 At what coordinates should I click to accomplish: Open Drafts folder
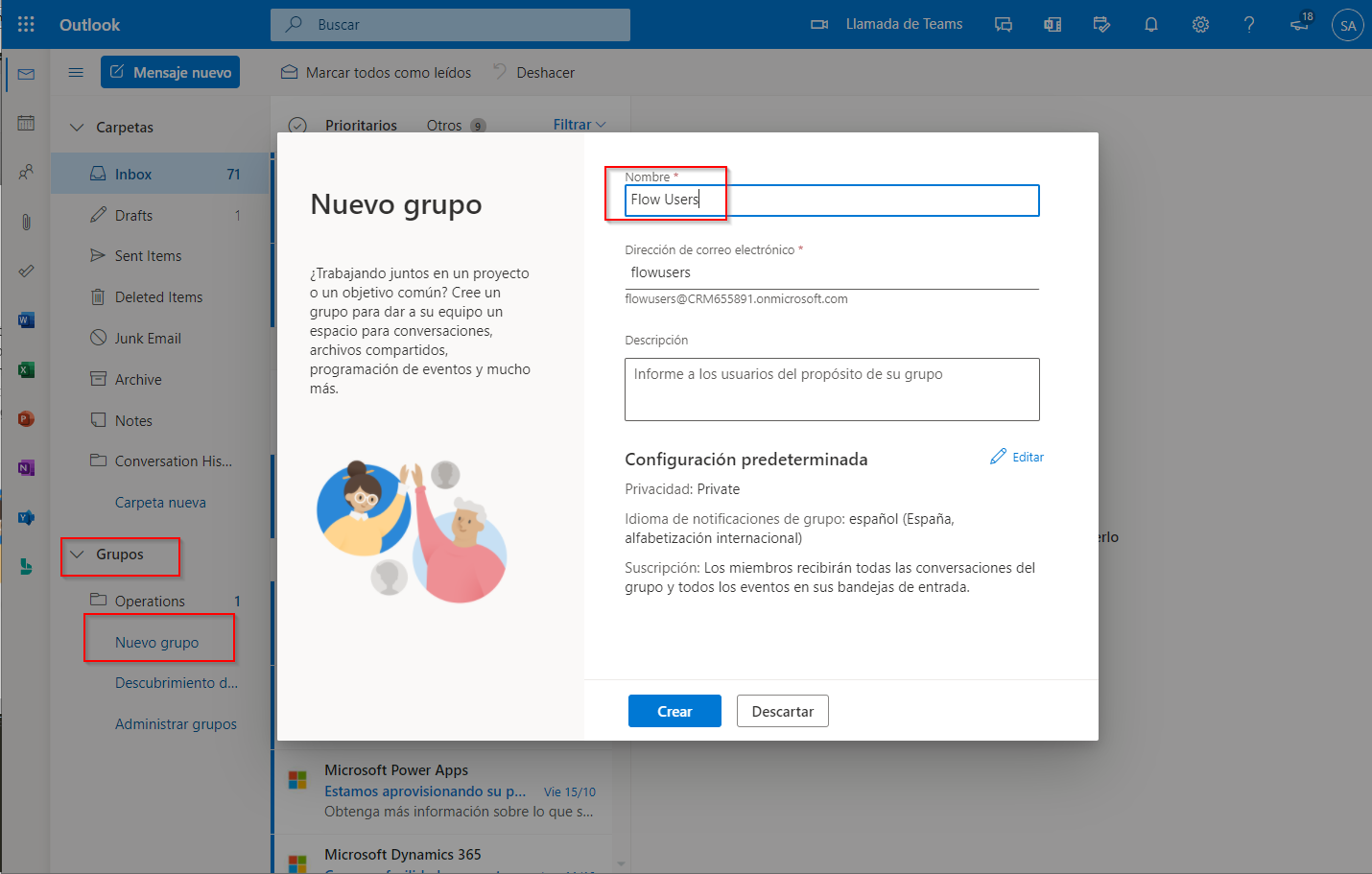tap(160, 215)
